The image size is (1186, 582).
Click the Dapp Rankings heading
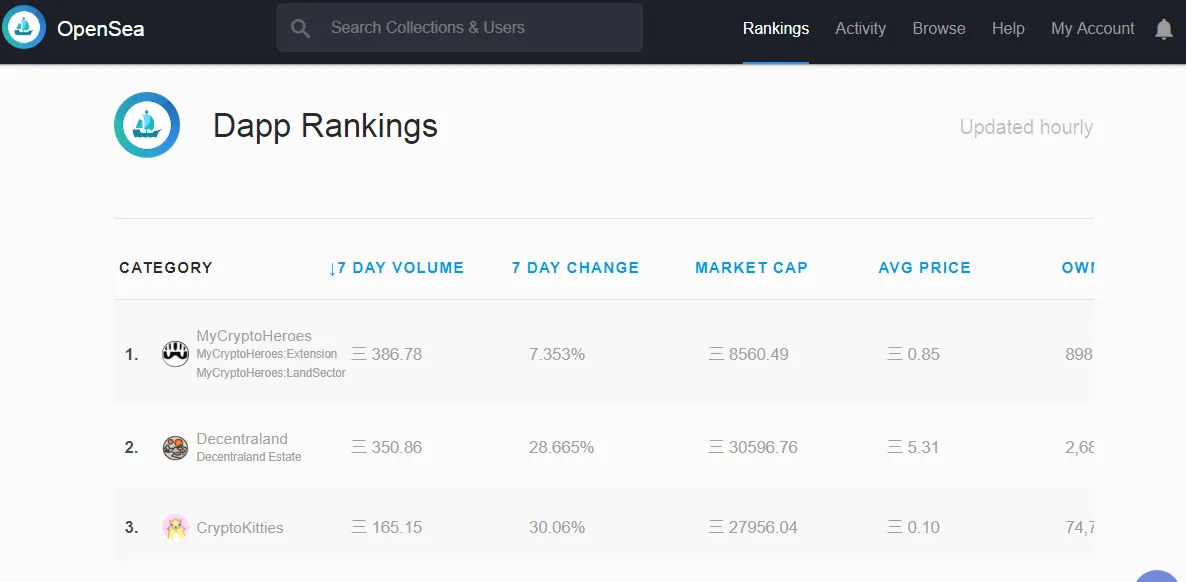[325, 126]
